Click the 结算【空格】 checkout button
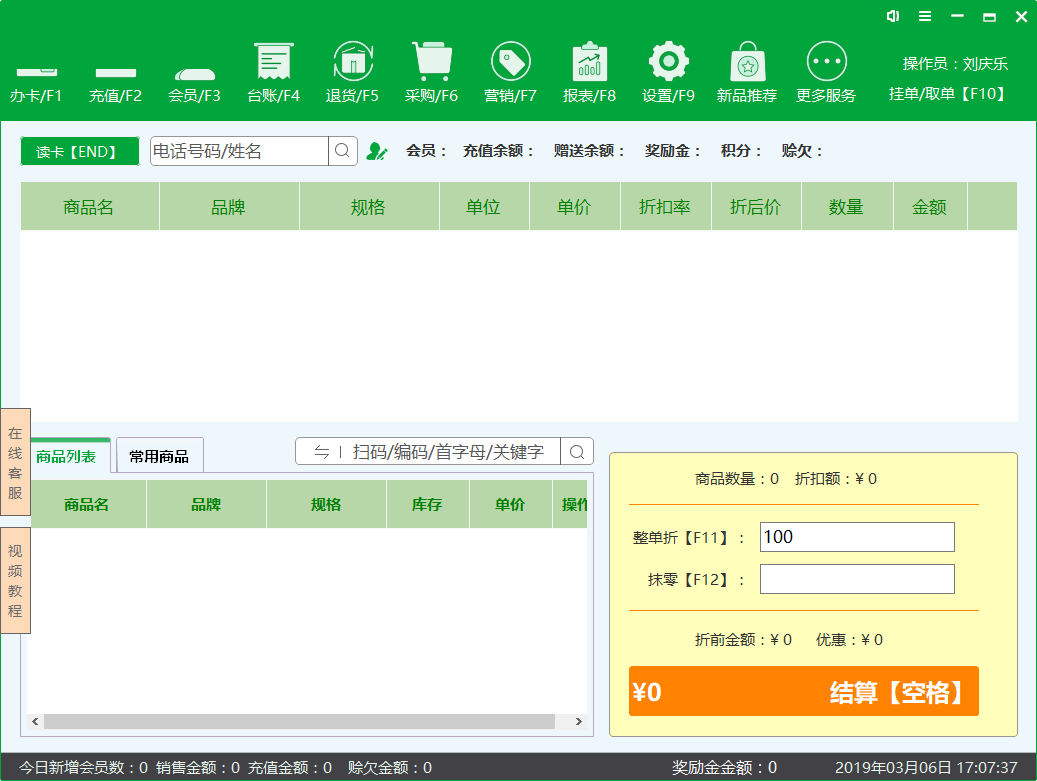This screenshot has width=1037, height=781. (804, 691)
